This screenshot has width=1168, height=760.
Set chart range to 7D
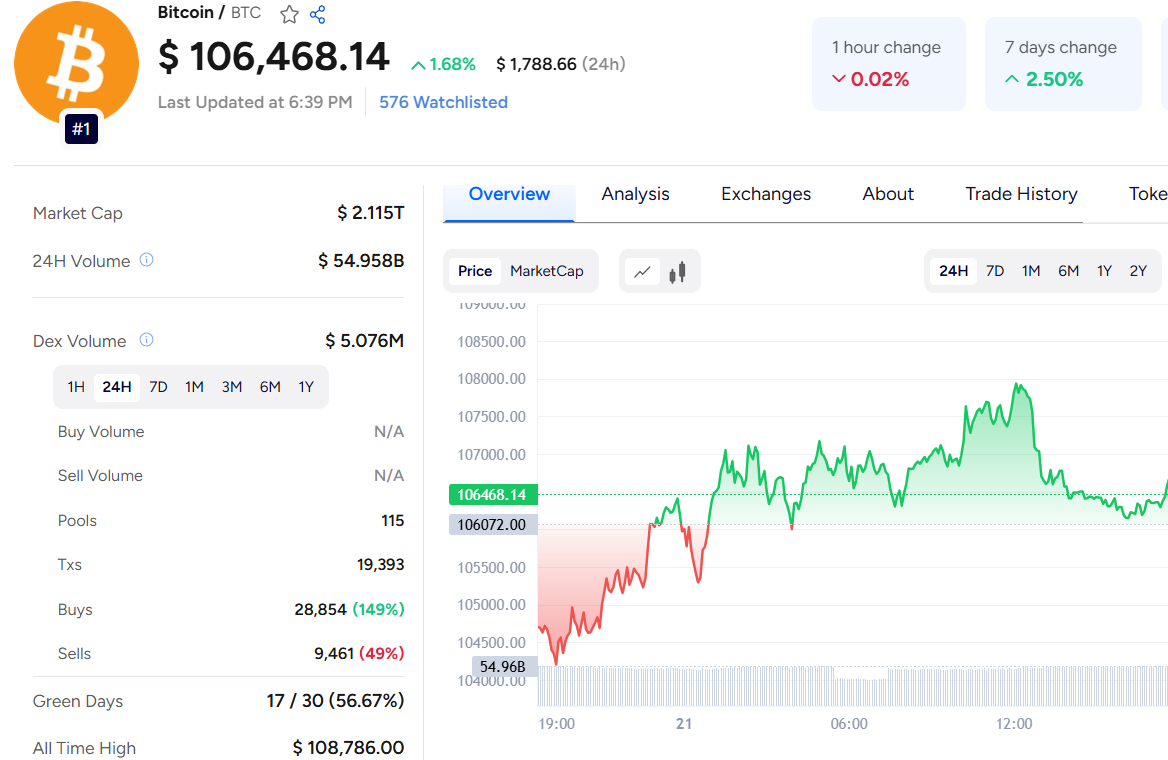coord(995,271)
